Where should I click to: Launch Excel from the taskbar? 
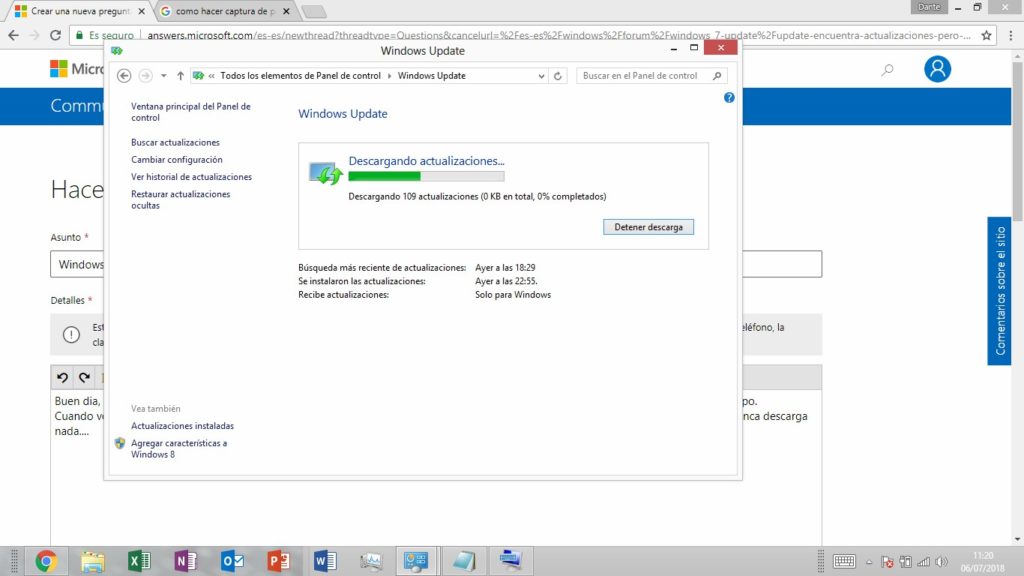(x=139, y=561)
